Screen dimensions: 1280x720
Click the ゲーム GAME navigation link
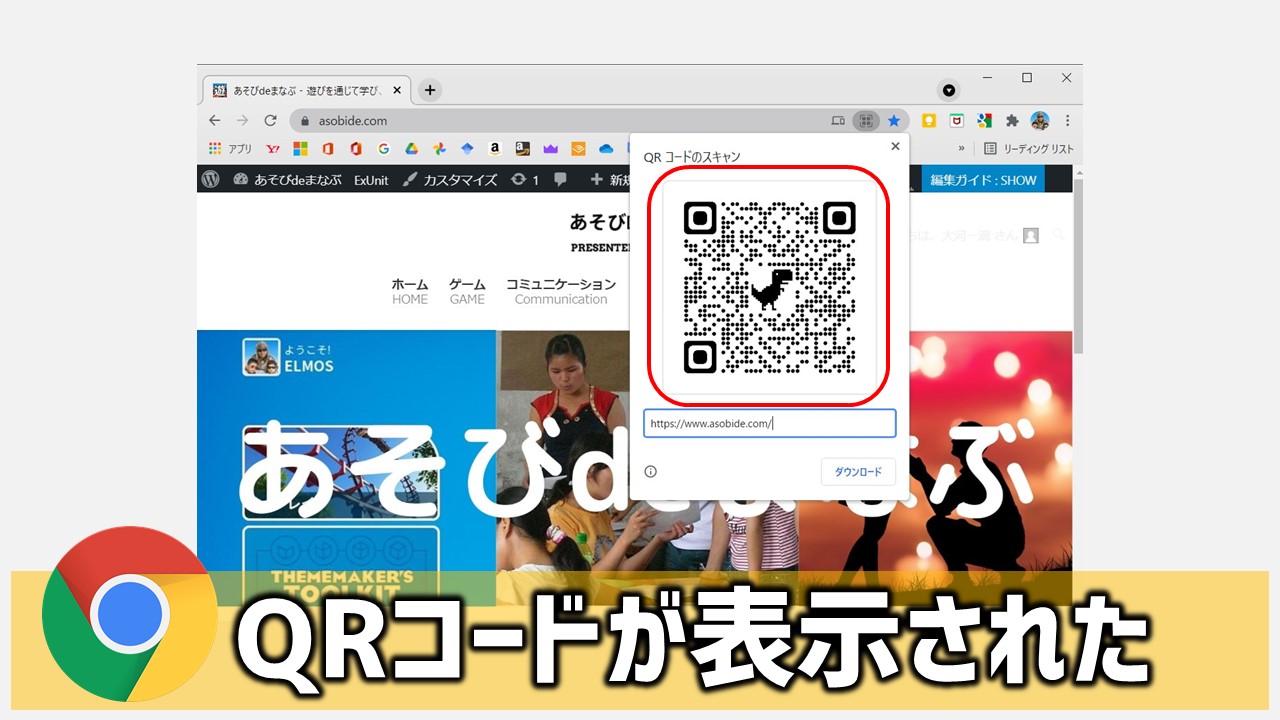pos(467,290)
